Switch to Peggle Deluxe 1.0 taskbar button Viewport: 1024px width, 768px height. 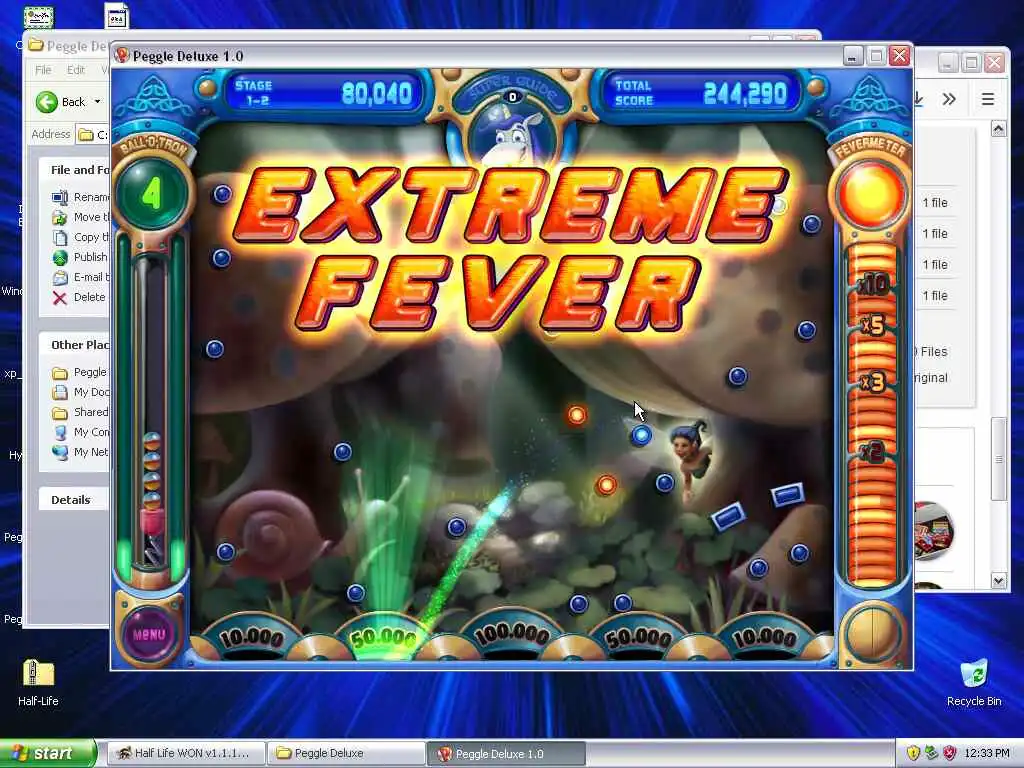(506, 753)
